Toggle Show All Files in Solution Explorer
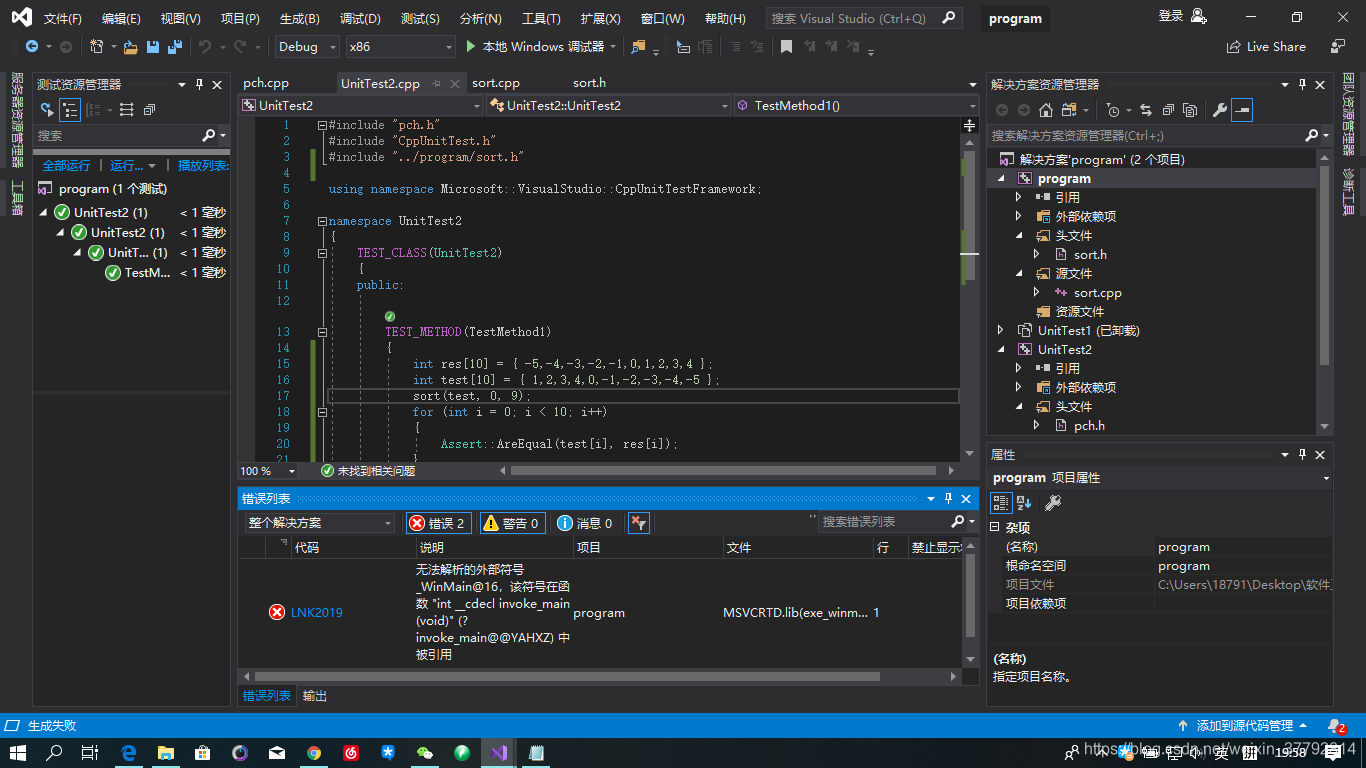The width and height of the screenshot is (1366, 768). (1189, 110)
